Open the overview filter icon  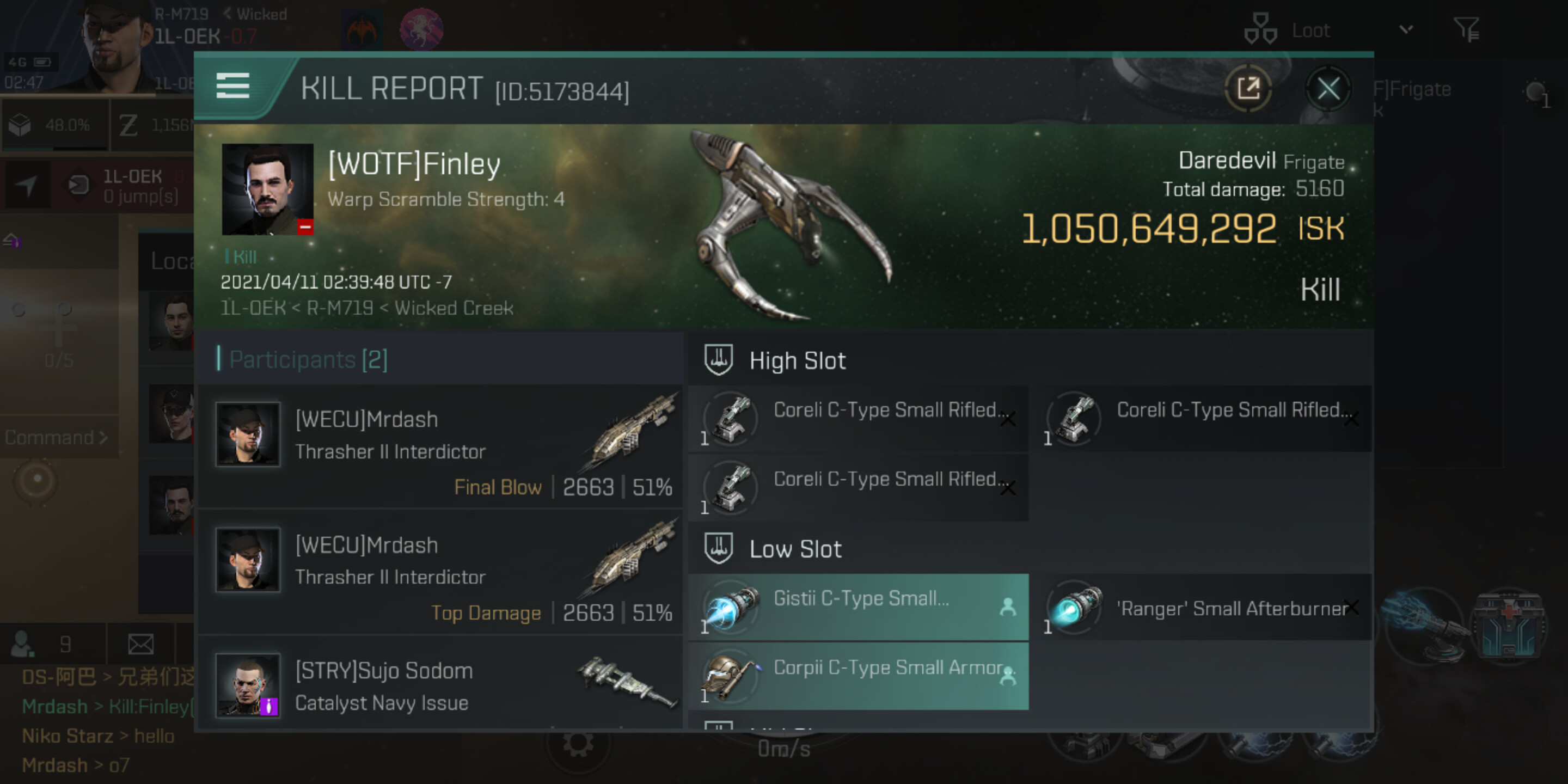[1466, 29]
